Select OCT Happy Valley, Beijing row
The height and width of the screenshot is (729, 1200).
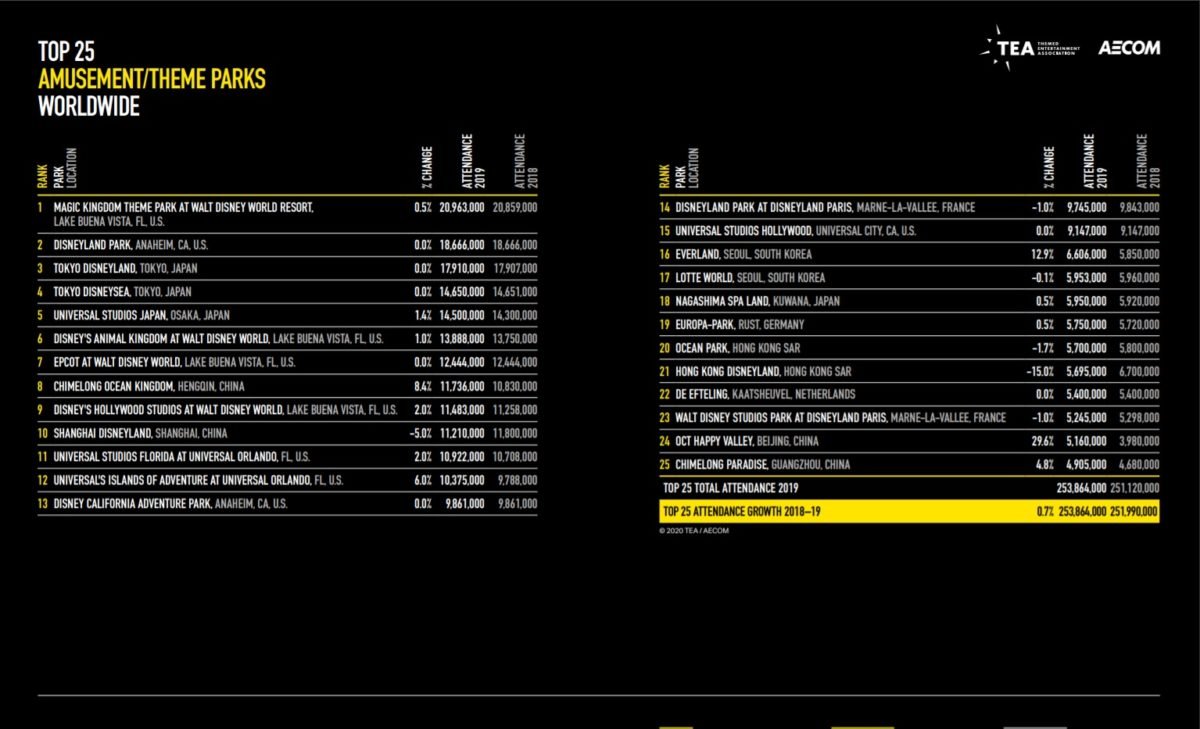(x=739, y=441)
